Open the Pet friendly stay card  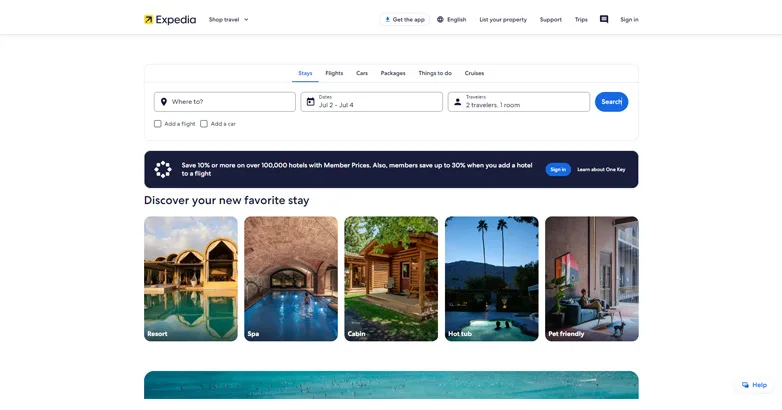click(x=591, y=279)
